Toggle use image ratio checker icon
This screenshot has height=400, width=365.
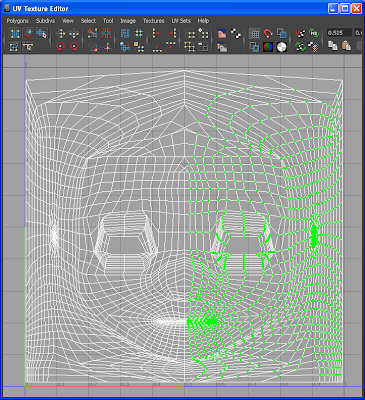314,47
